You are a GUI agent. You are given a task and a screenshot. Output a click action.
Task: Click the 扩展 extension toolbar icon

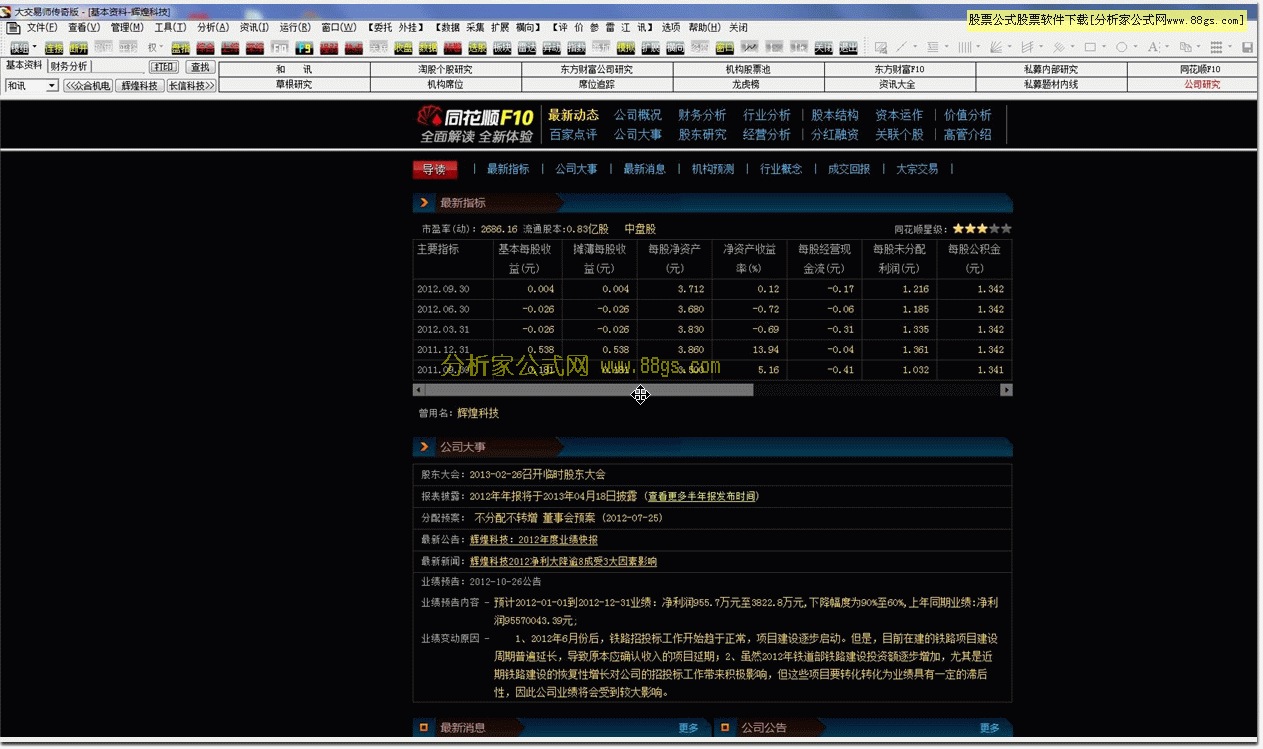(x=650, y=47)
